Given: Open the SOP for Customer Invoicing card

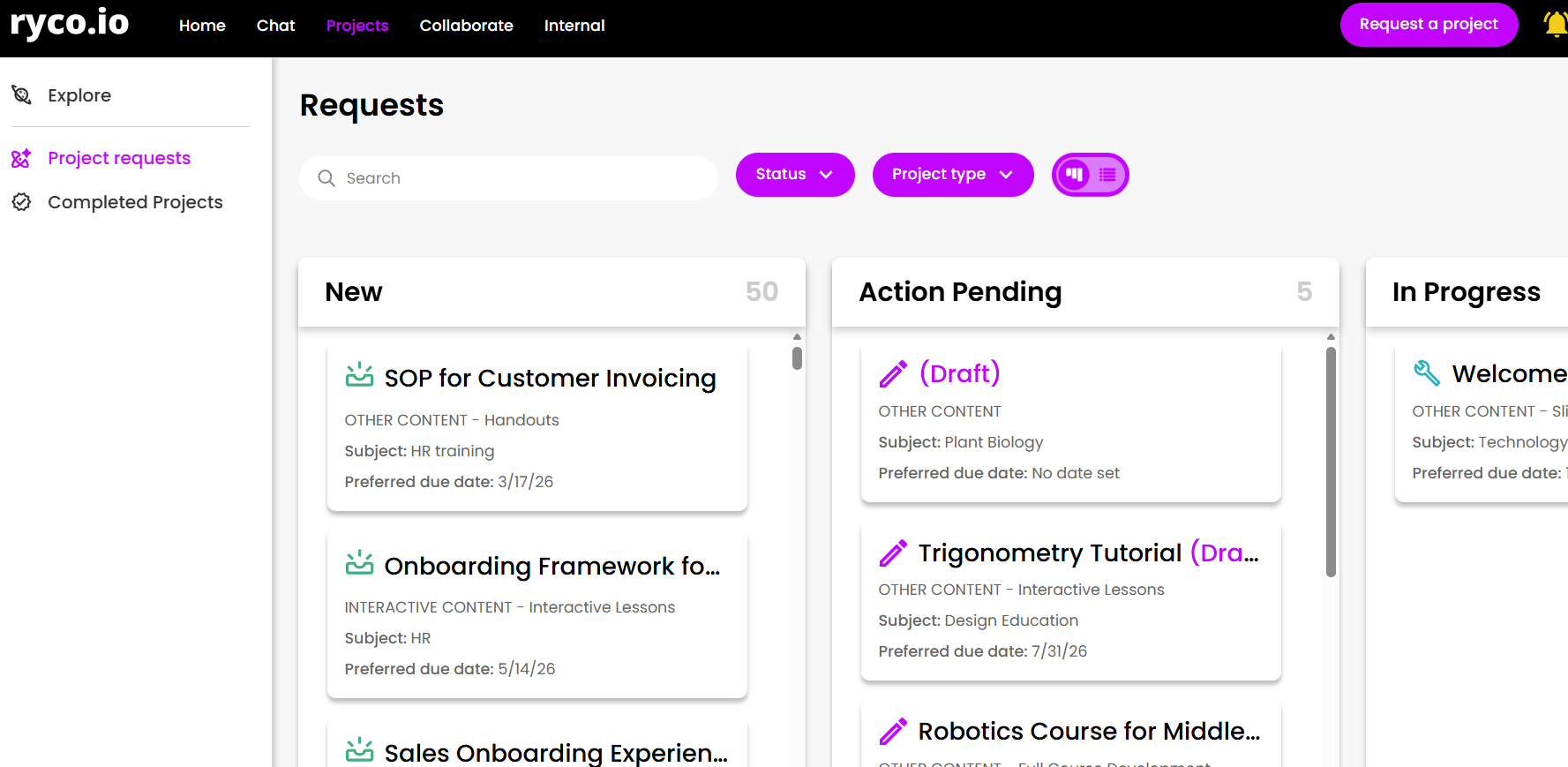Looking at the screenshot, I should 536,428.
